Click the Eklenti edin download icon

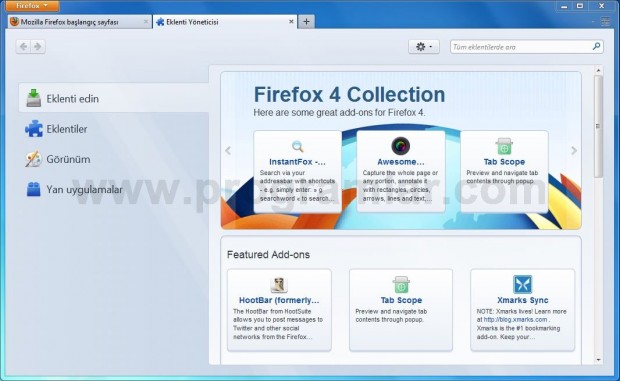(34, 98)
